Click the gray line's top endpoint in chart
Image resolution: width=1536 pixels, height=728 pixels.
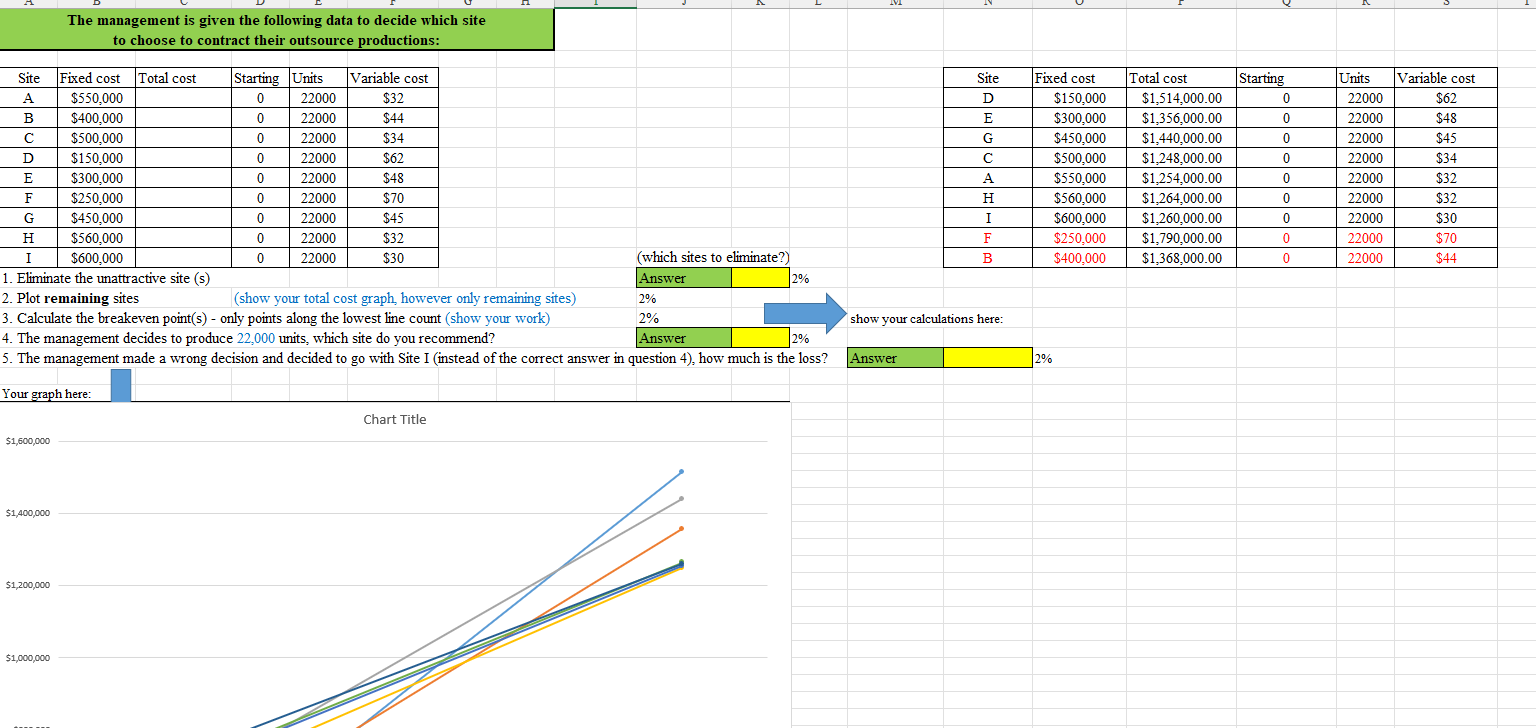click(681, 498)
